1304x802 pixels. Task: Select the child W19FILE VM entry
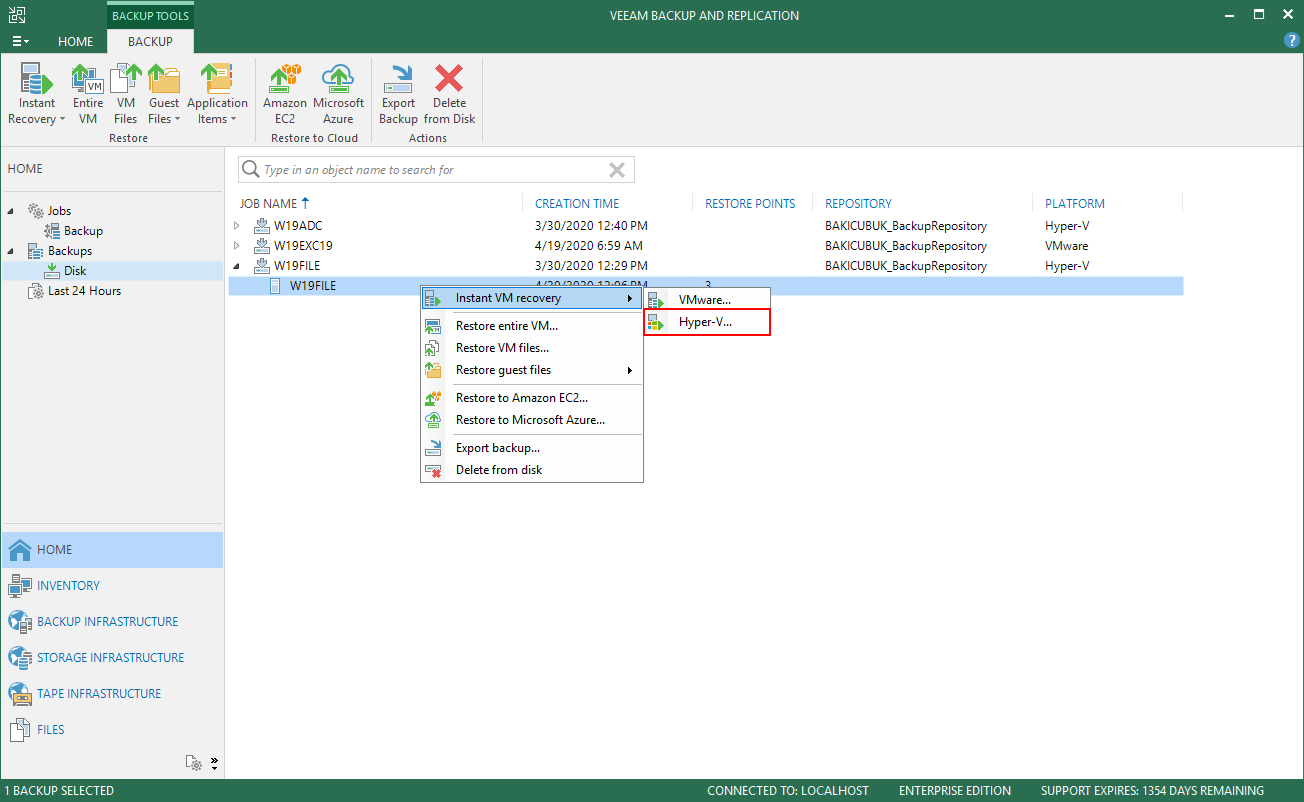coord(313,286)
